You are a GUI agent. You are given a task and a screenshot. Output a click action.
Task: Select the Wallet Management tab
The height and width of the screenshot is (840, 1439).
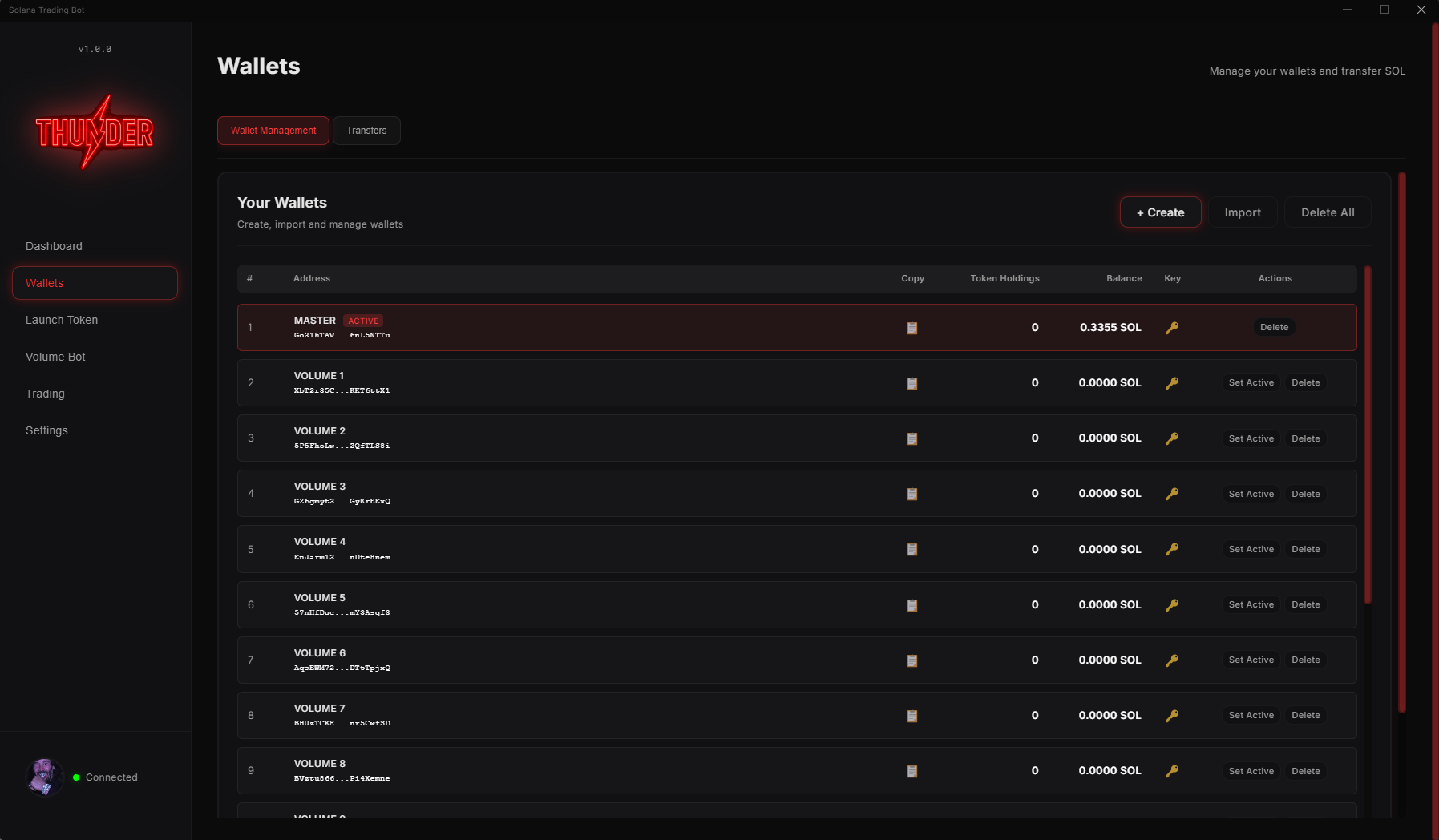click(273, 130)
